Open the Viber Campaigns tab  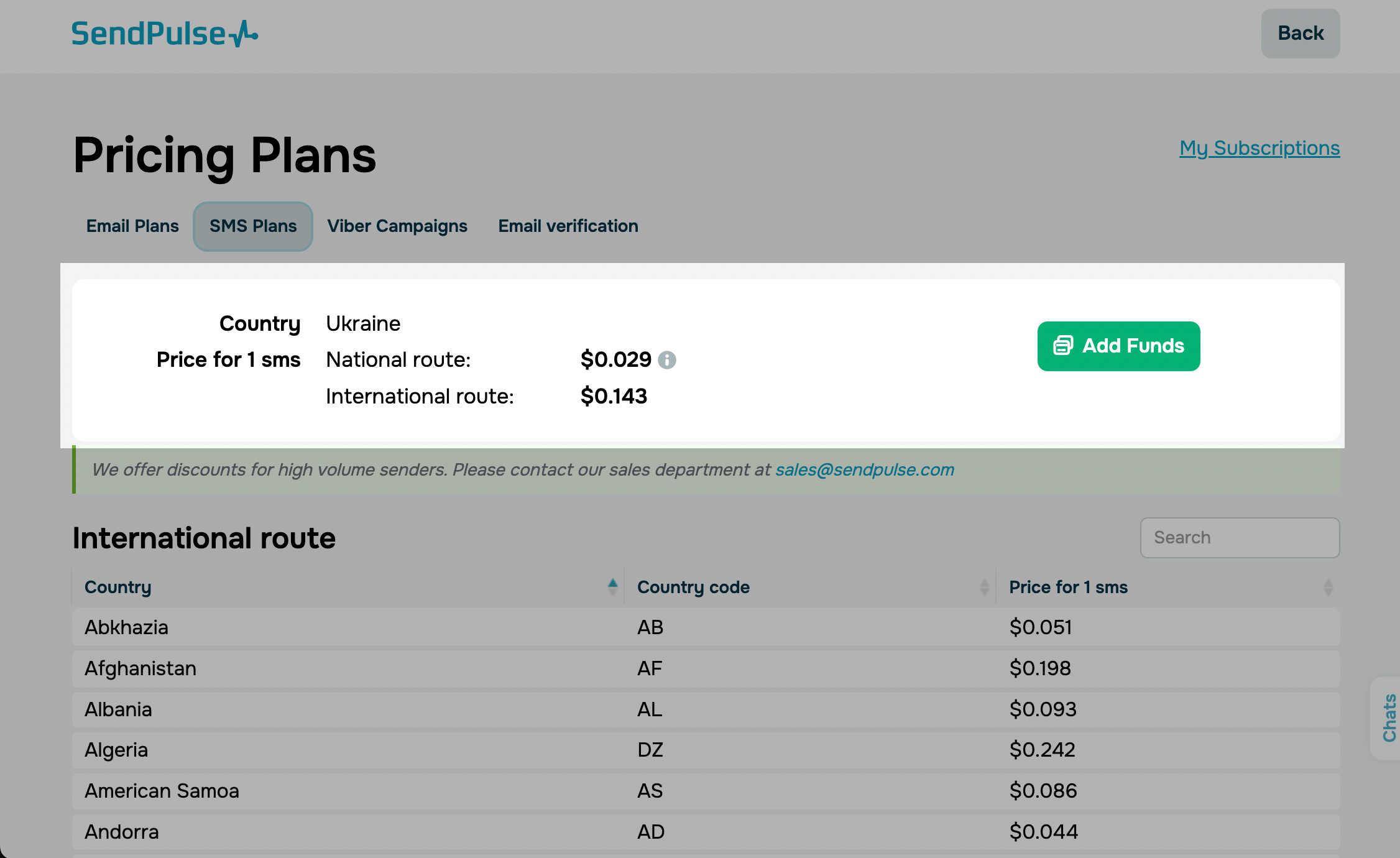(x=397, y=226)
